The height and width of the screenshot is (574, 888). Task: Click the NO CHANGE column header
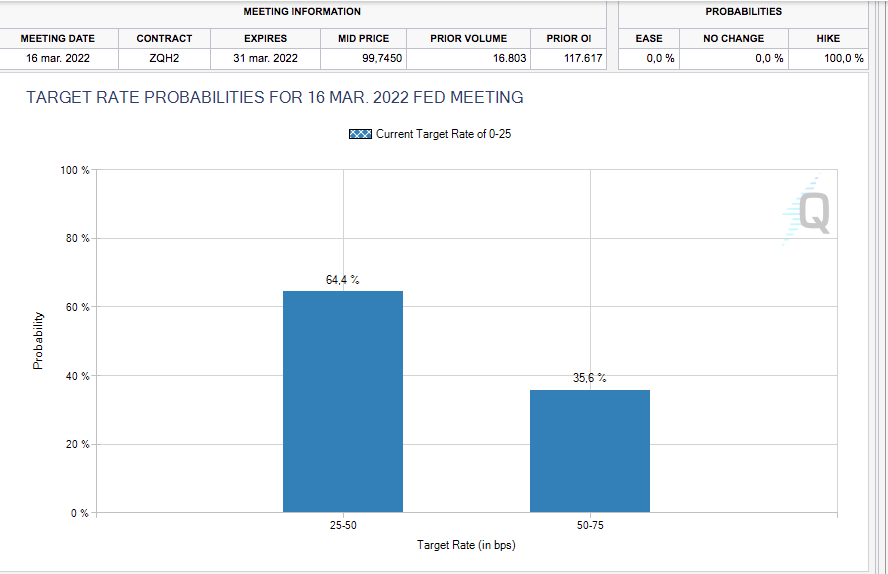click(x=734, y=38)
